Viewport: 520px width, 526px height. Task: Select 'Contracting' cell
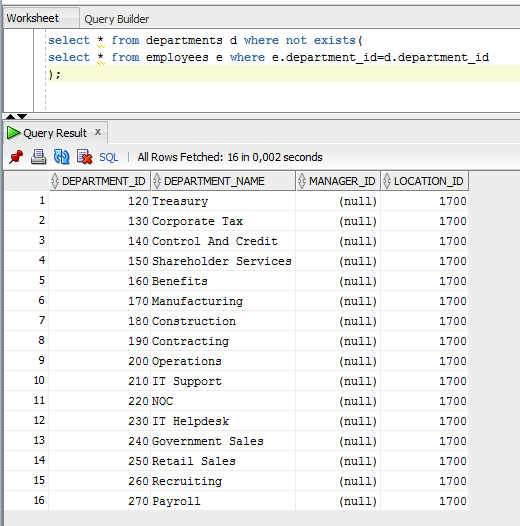click(223, 341)
